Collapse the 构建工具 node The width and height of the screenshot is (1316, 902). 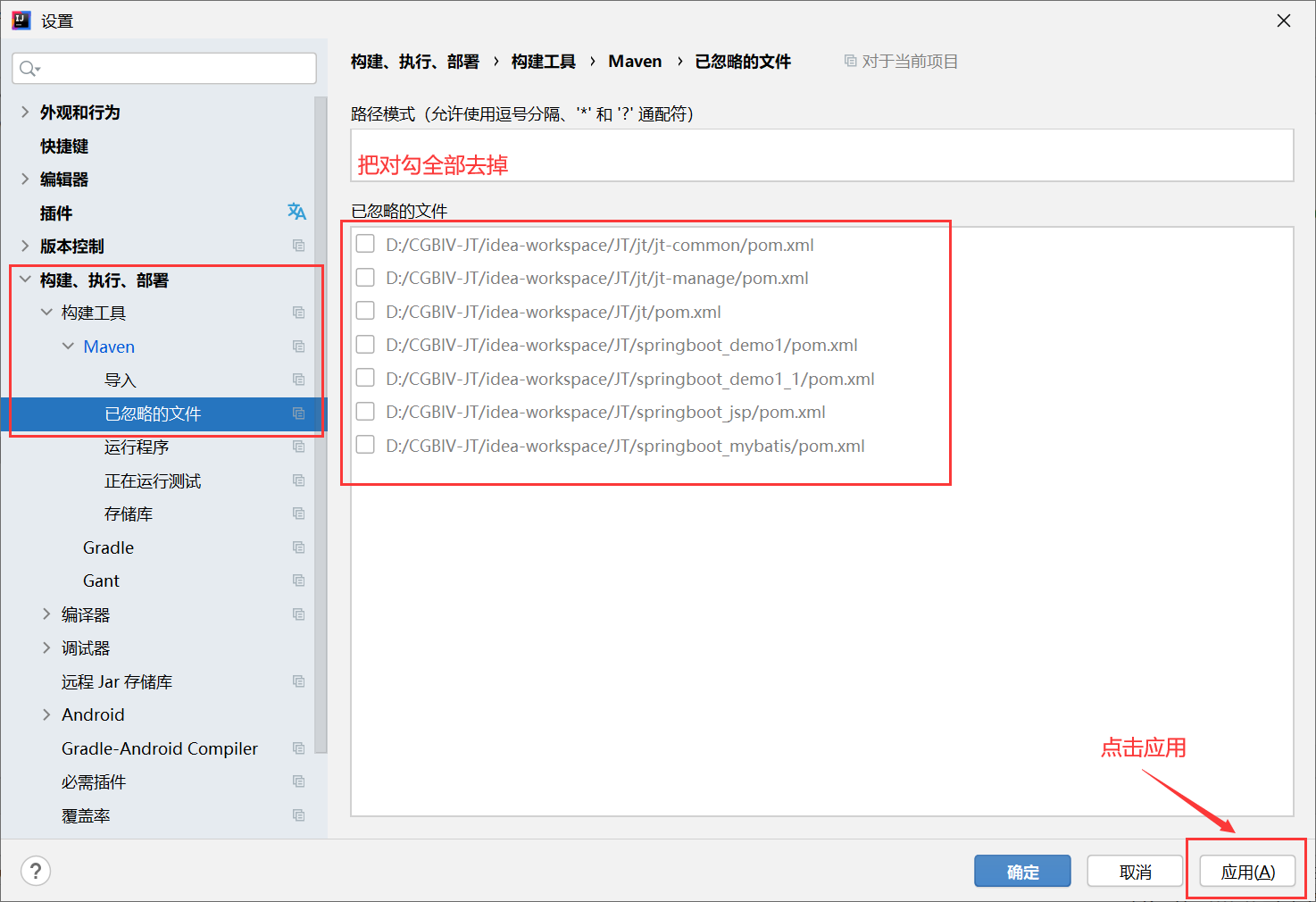46,313
